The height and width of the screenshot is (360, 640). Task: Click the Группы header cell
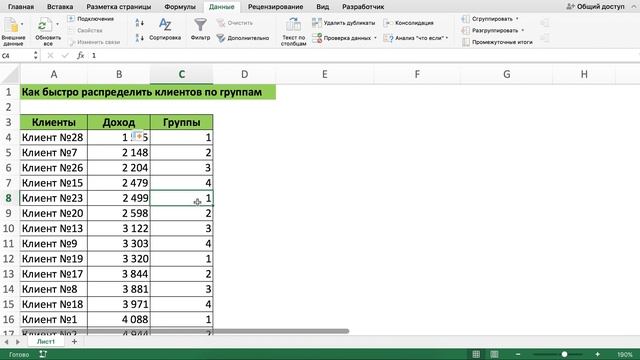(x=182, y=122)
